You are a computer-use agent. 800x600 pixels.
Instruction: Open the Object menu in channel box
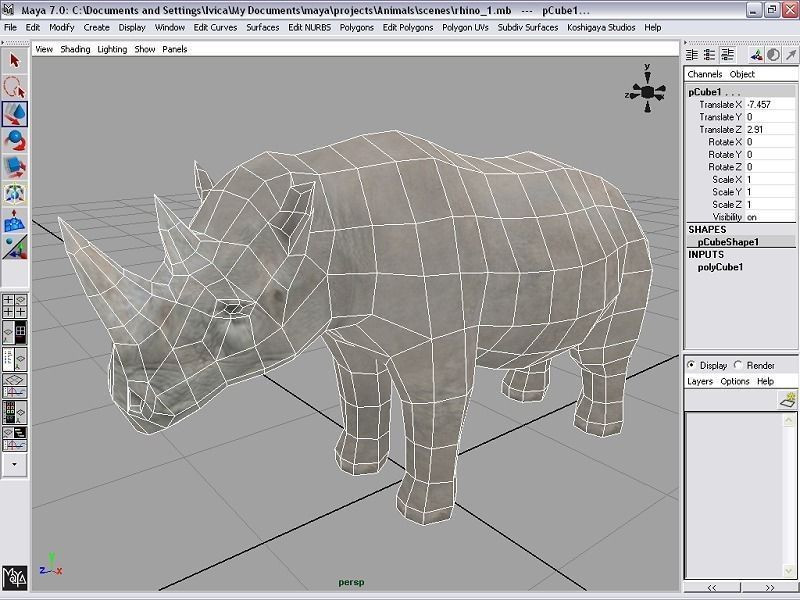click(742, 74)
